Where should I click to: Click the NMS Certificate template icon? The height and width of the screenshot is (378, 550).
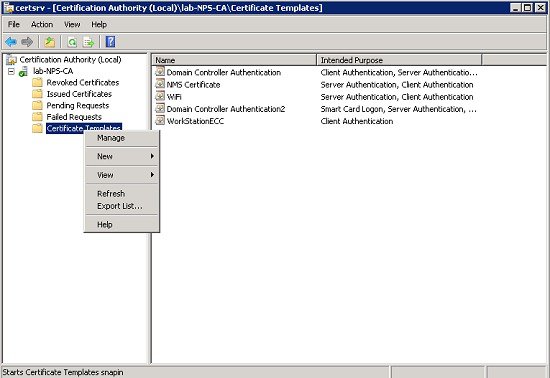click(160, 84)
